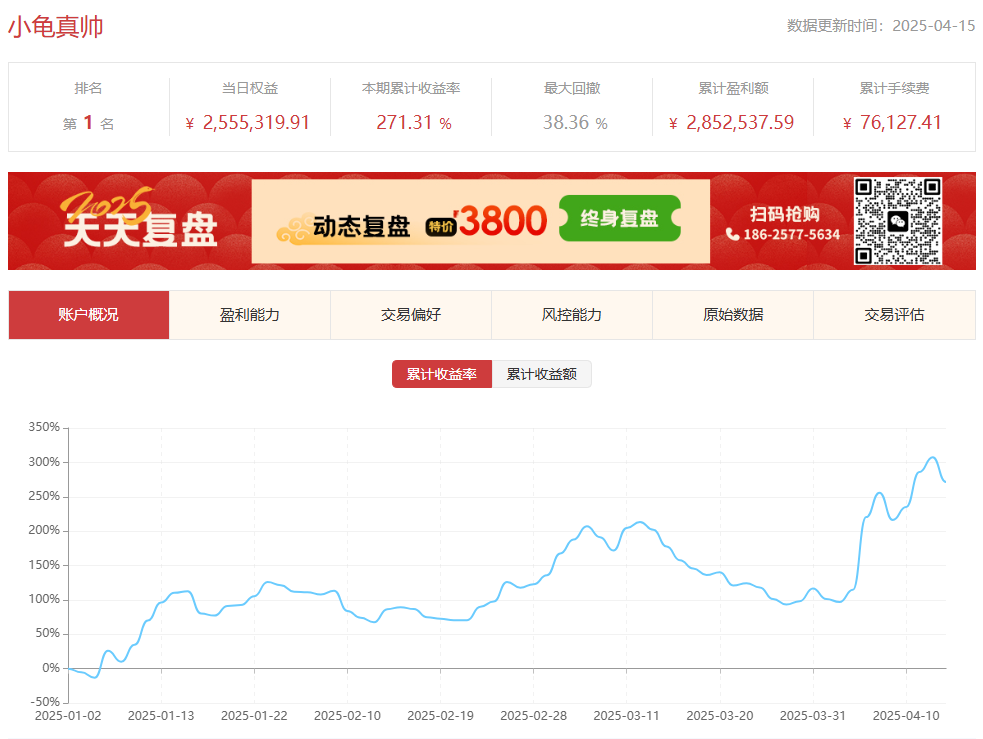This screenshot has height=739, width=983.
Task: Click the 天天复盘 2025 banner logo
Action: tap(139, 218)
